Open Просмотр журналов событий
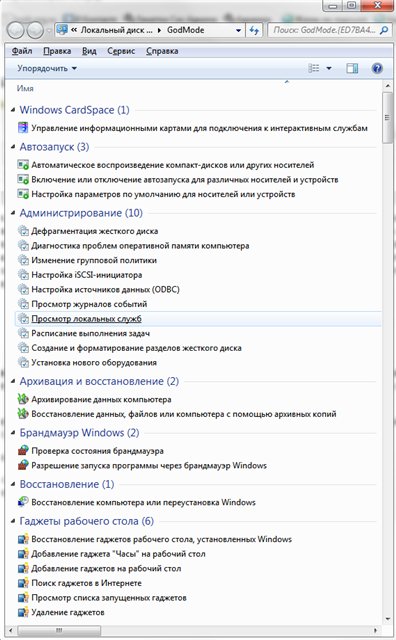396x640 pixels. coord(89,304)
